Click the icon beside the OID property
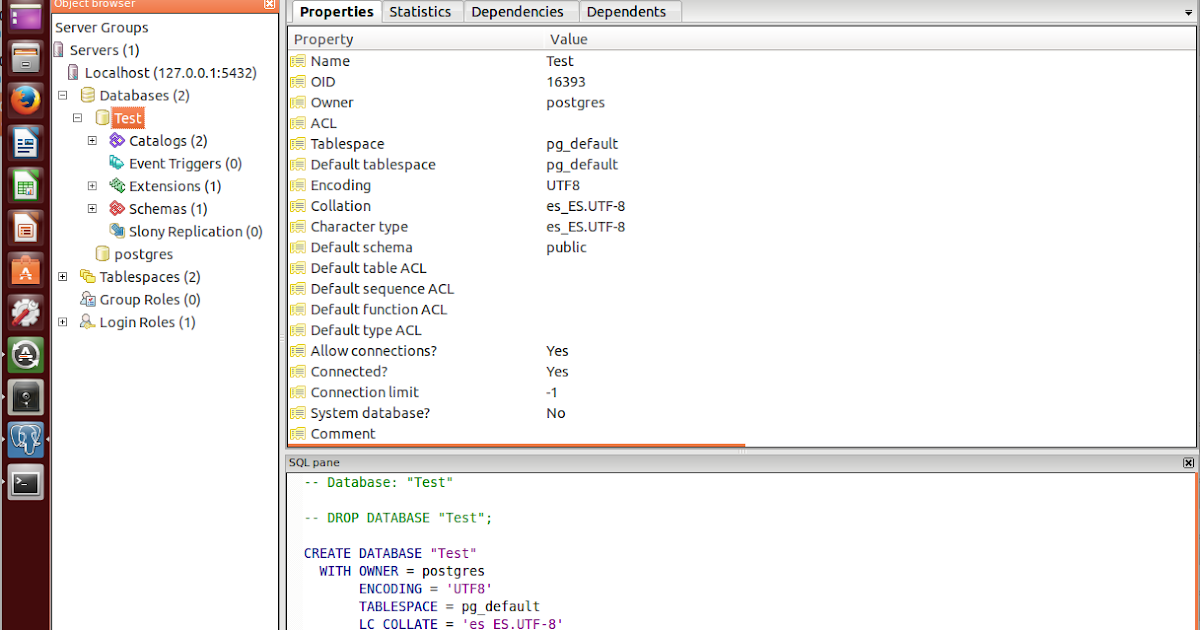This screenshot has height=630, width=1200. pos(297,82)
